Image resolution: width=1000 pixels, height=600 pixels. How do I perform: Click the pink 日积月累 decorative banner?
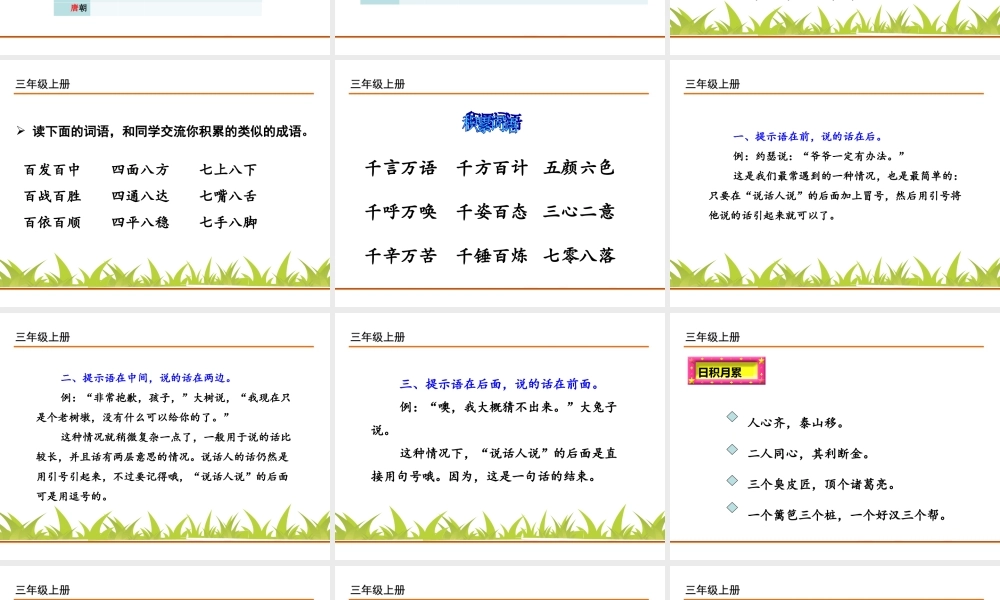(727, 371)
